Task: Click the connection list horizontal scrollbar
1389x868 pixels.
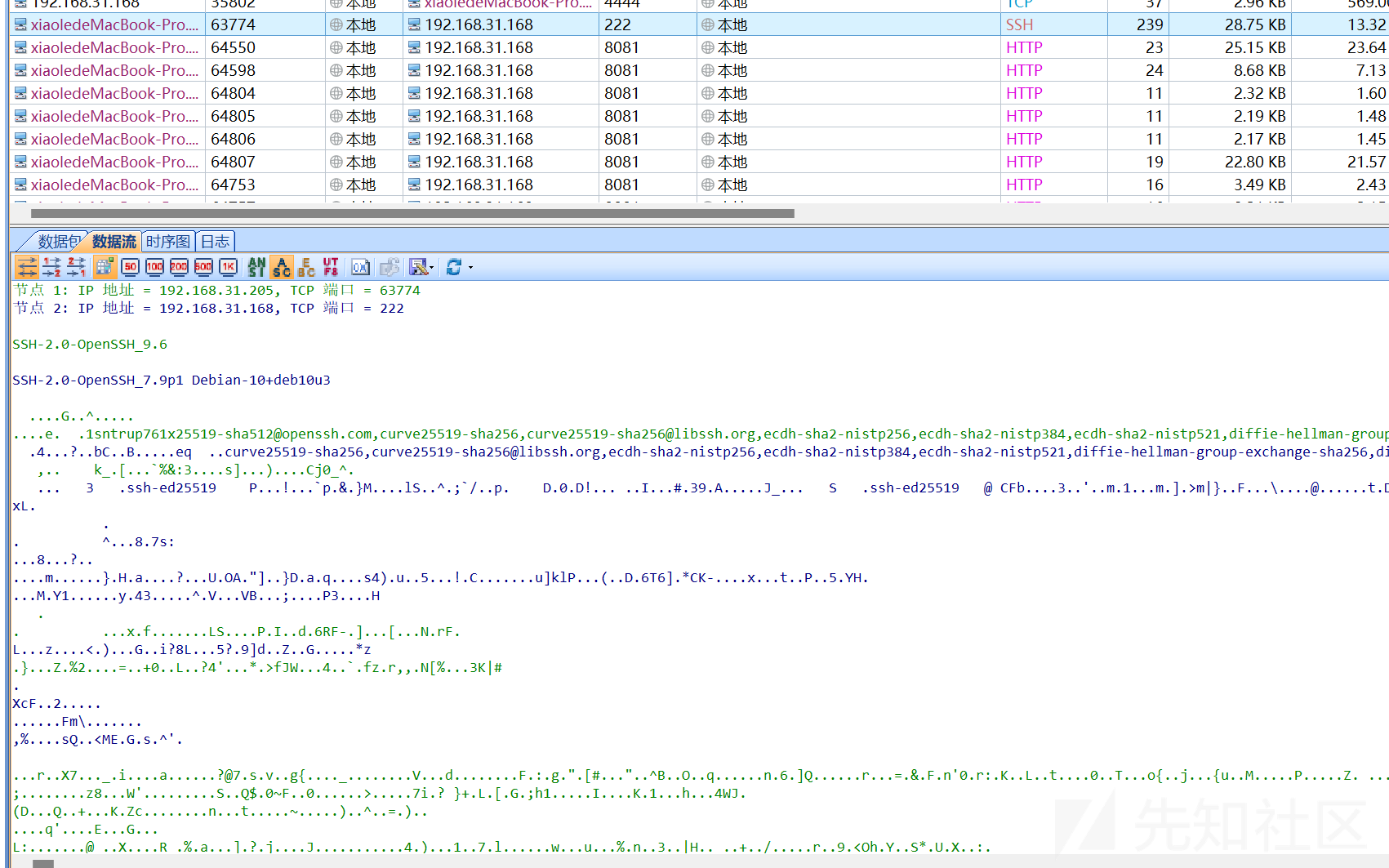Action: [x=412, y=214]
